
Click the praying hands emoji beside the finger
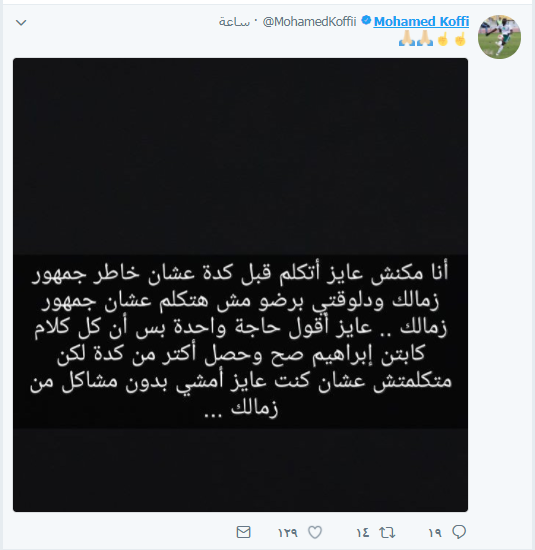coord(424,38)
